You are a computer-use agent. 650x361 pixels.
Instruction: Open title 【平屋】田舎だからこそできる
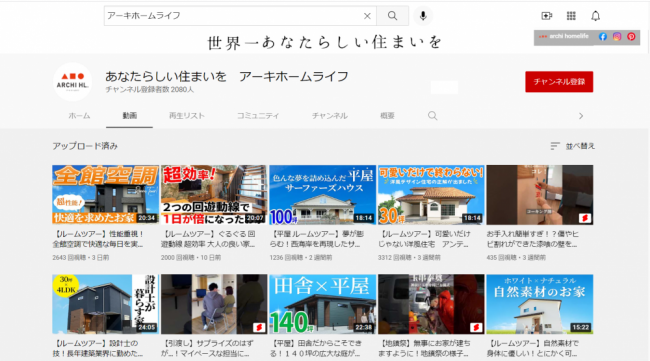pyautogui.click(x=315, y=349)
